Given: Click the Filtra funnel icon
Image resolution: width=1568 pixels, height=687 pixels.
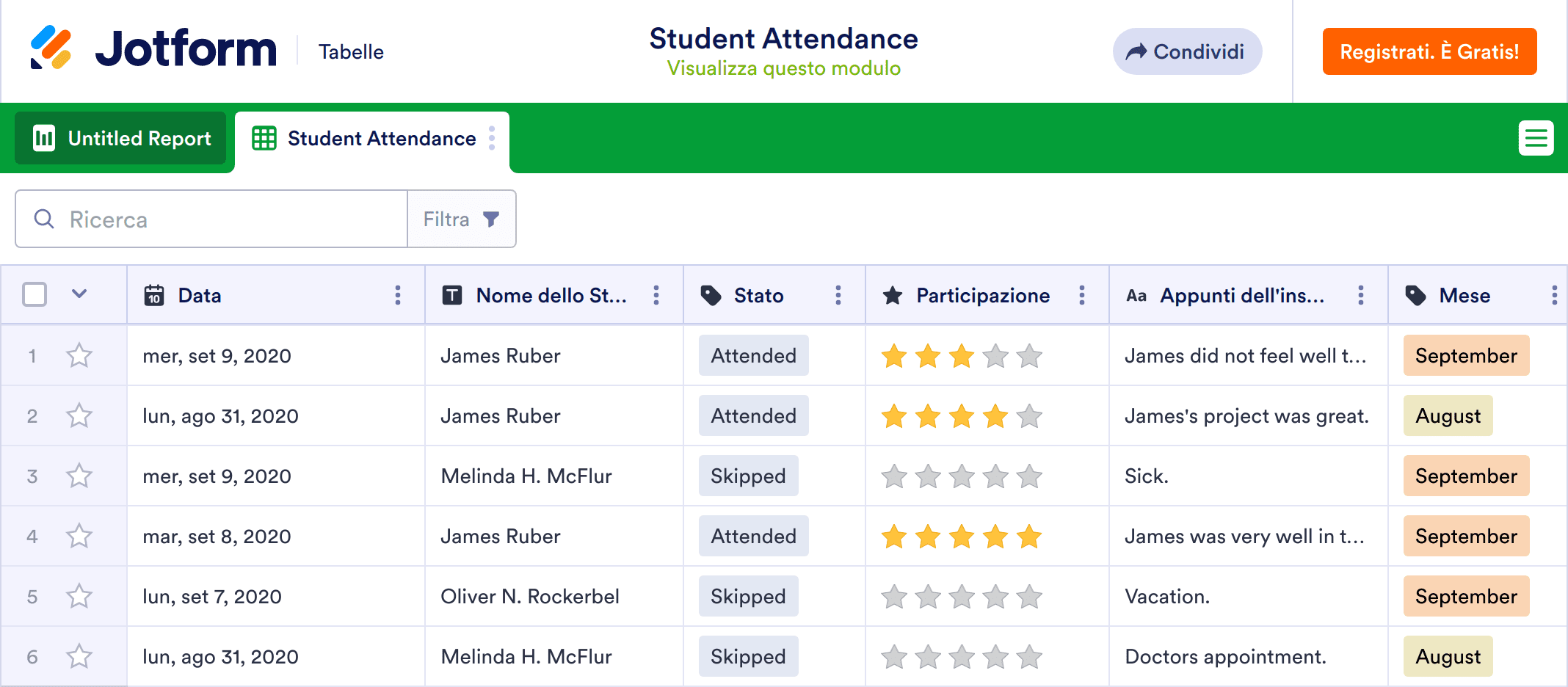Looking at the screenshot, I should tap(491, 219).
